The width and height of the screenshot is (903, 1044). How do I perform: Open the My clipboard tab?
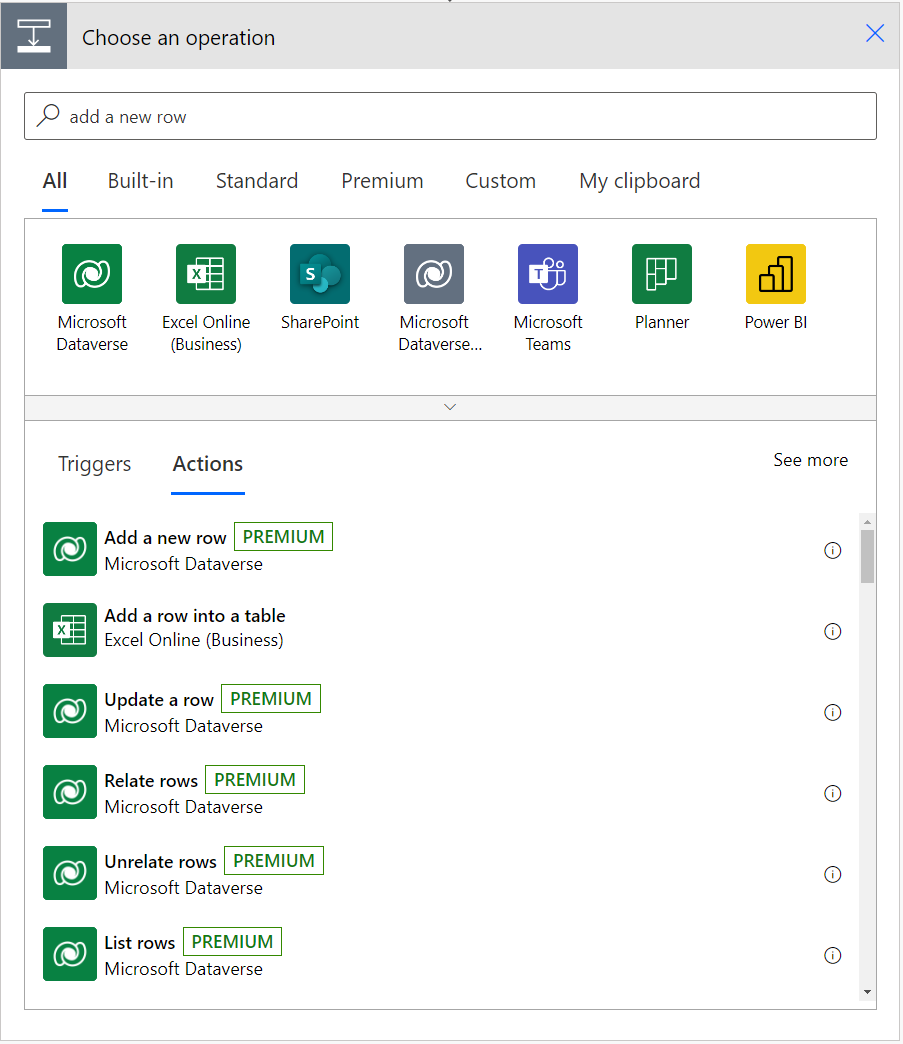639,181
